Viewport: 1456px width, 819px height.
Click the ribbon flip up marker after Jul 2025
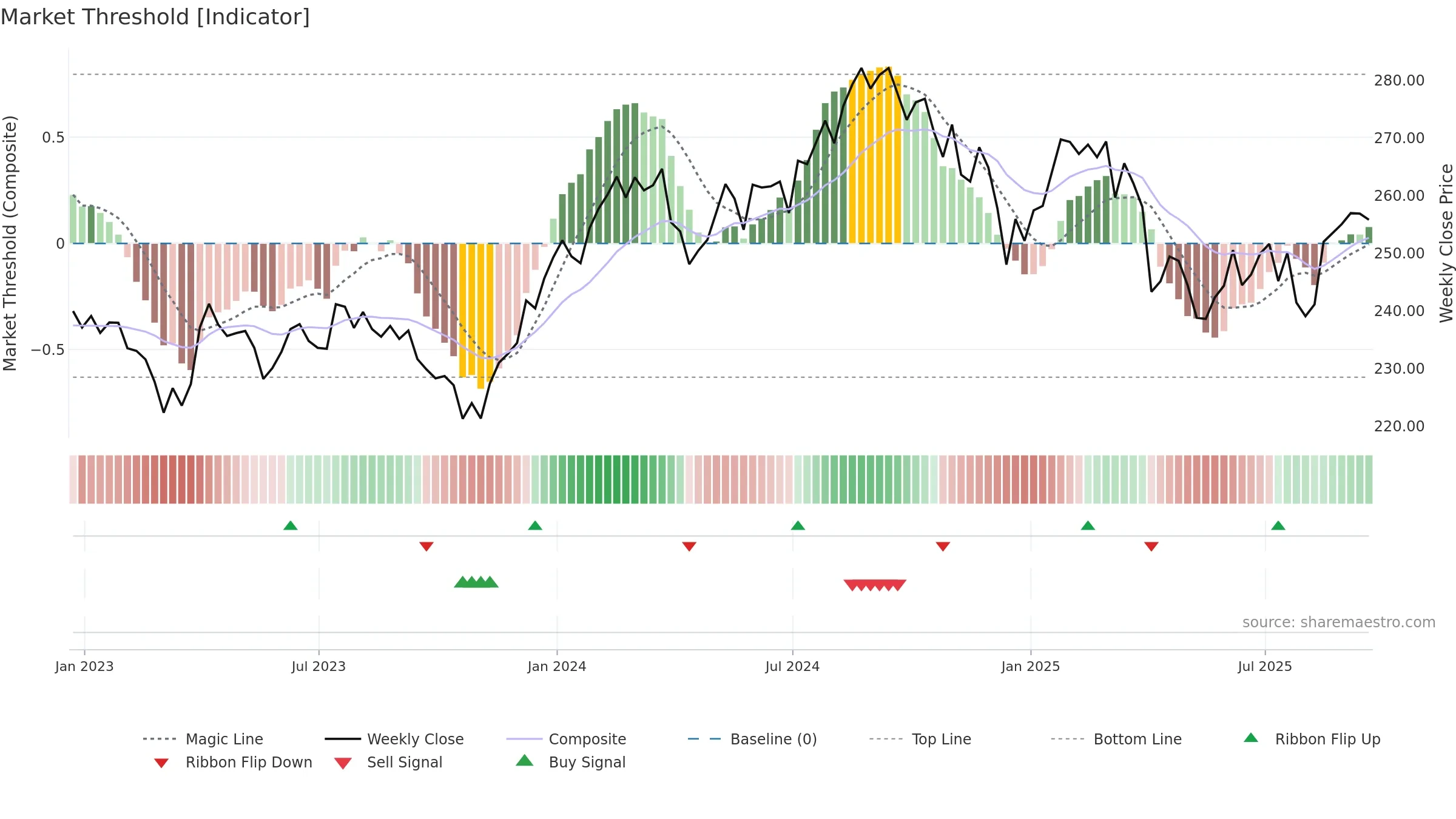(x=1278, y=525)
